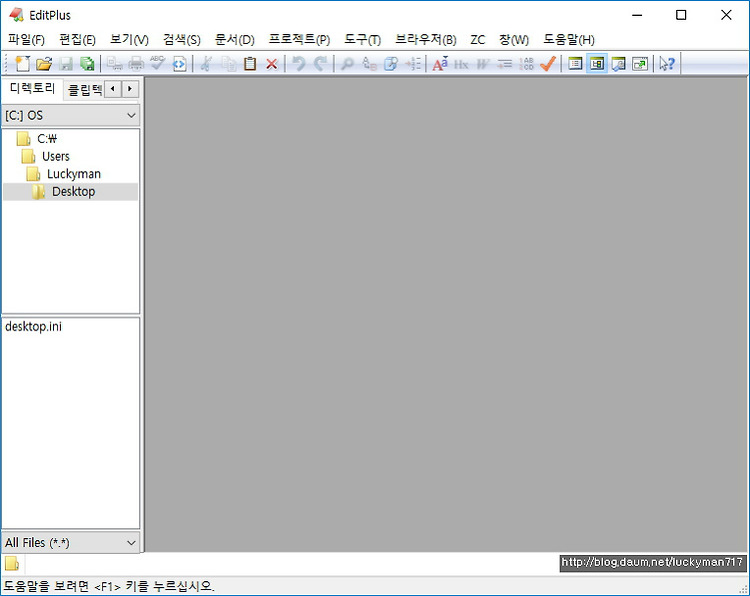
Task: Click the Undo arrow icon
Action: click(x=298, y=64)
